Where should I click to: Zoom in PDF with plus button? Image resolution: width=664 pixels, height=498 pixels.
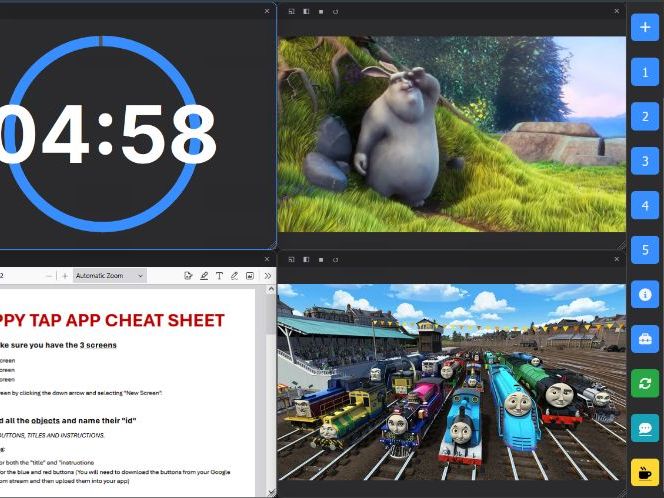pos(64,275)
